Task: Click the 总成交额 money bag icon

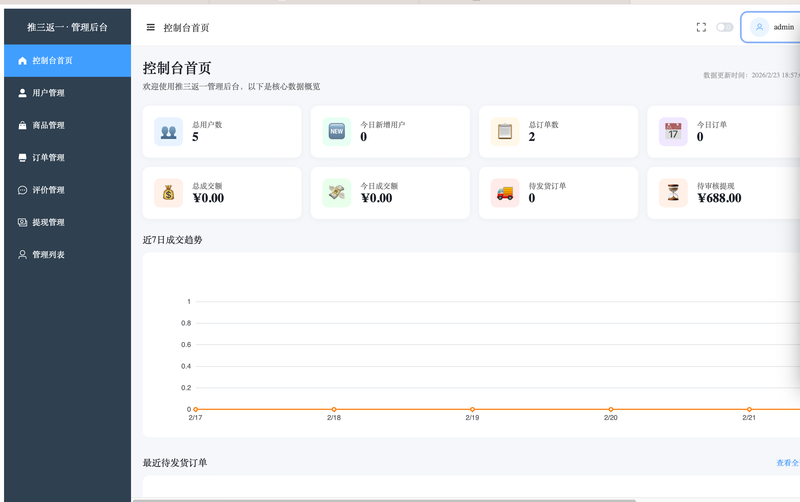Action: [168, 193]
